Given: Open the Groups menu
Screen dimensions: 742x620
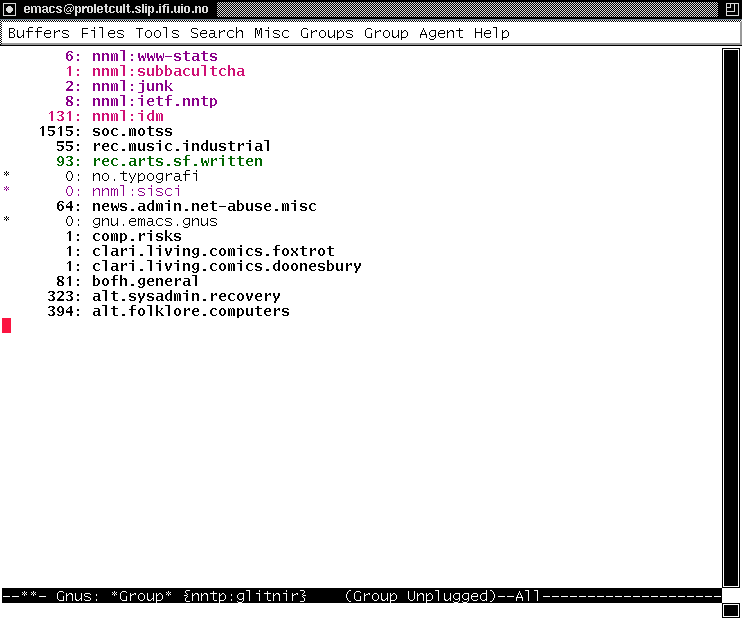Looking at the screenshot, I should point(327,33).
